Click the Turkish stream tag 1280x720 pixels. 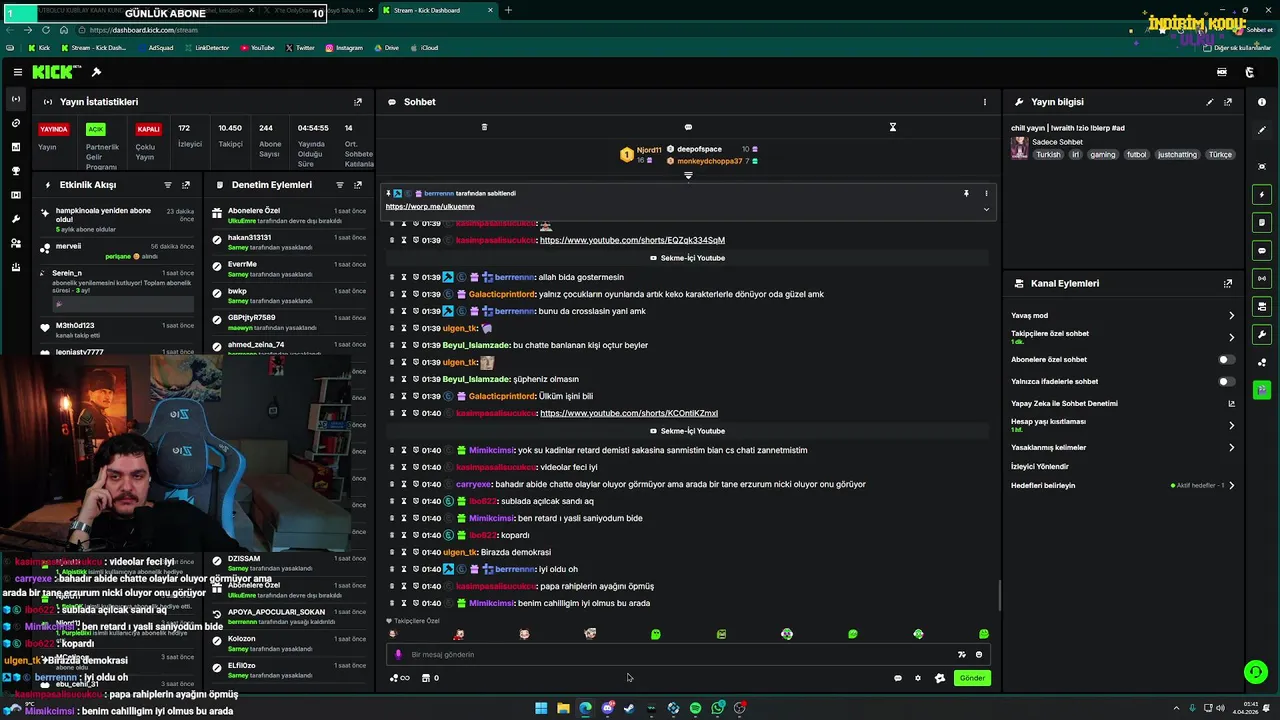click(1048, 155)
